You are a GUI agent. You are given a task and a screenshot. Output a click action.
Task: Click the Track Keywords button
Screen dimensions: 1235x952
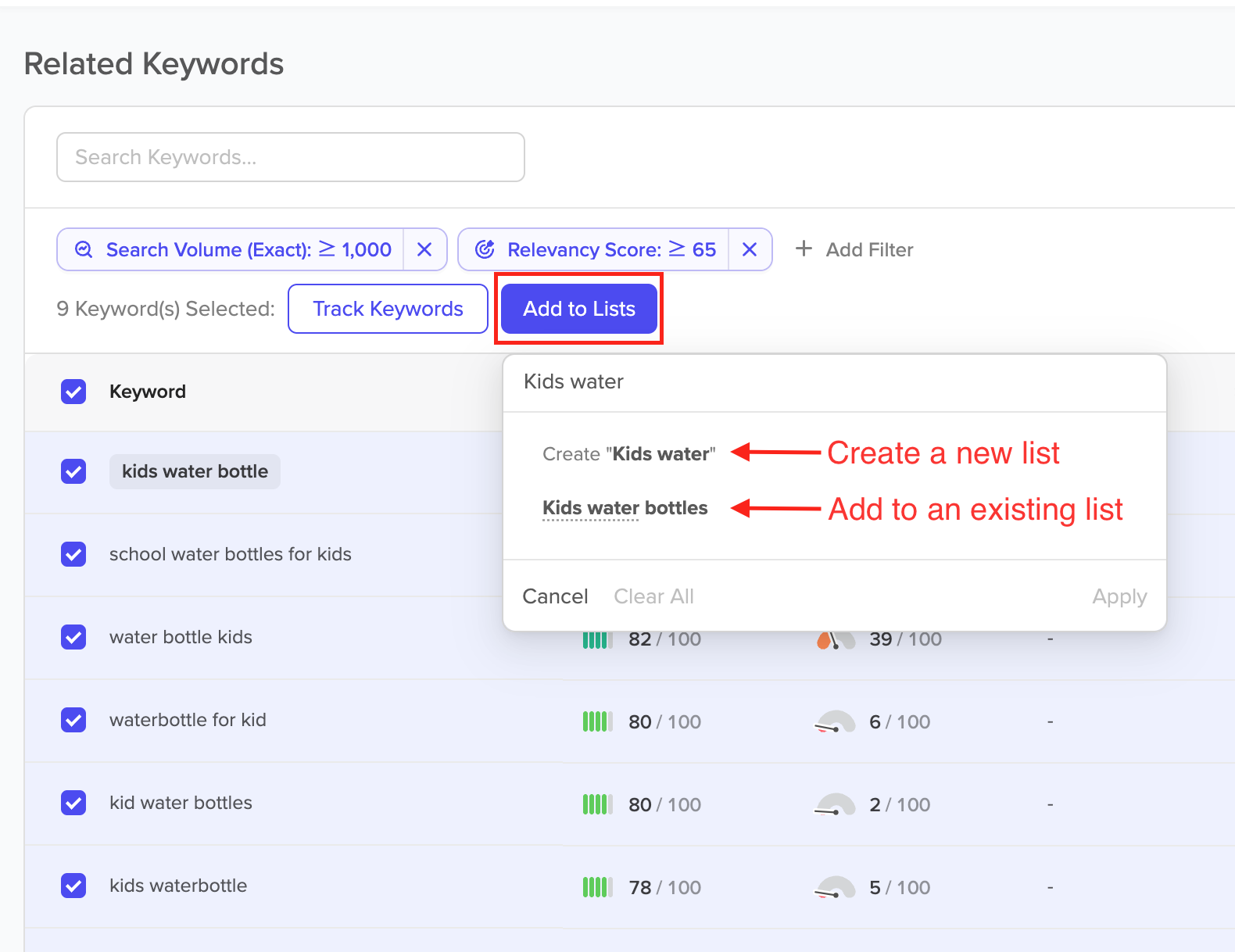click(388, 309)
